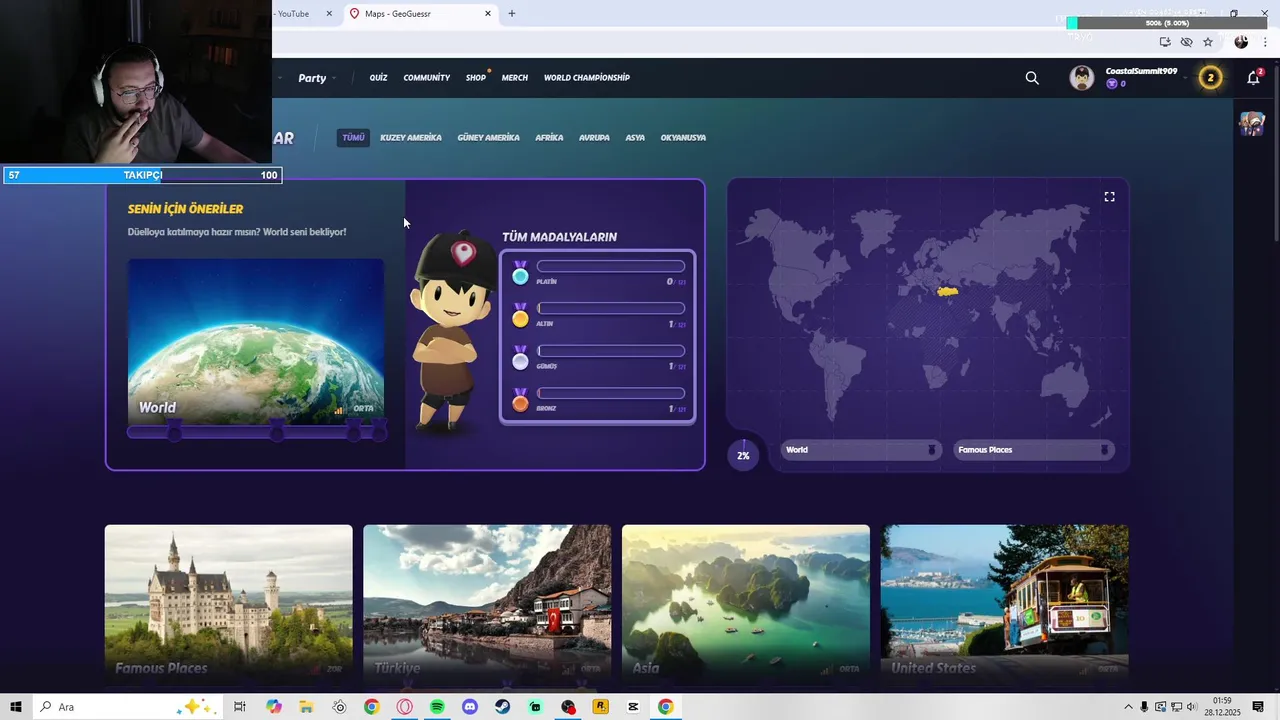Select the Afrika filter tab
The image size is (1280, 720).
(x=549, y=137)
